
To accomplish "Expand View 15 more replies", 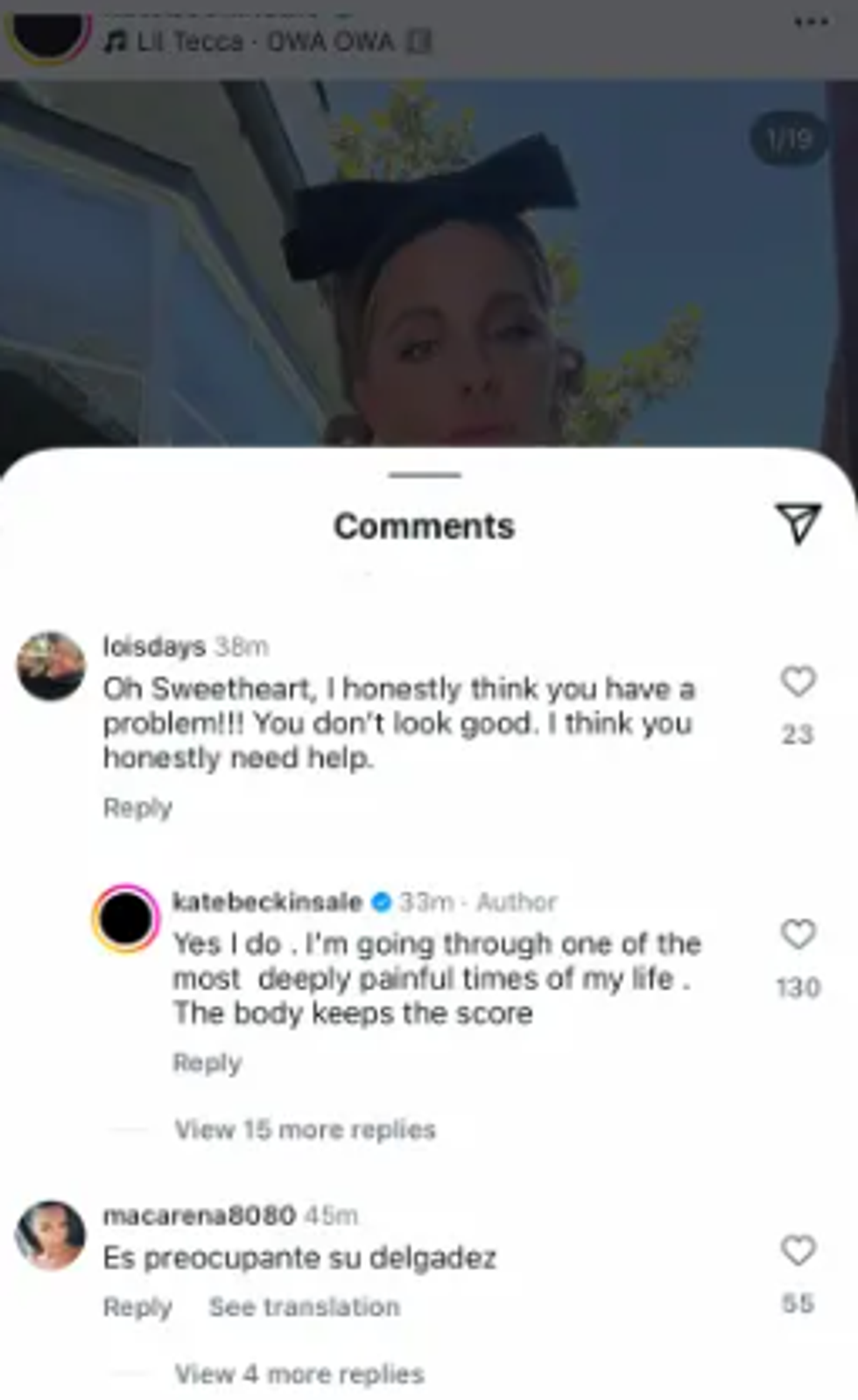I will tap(305, 1129).
